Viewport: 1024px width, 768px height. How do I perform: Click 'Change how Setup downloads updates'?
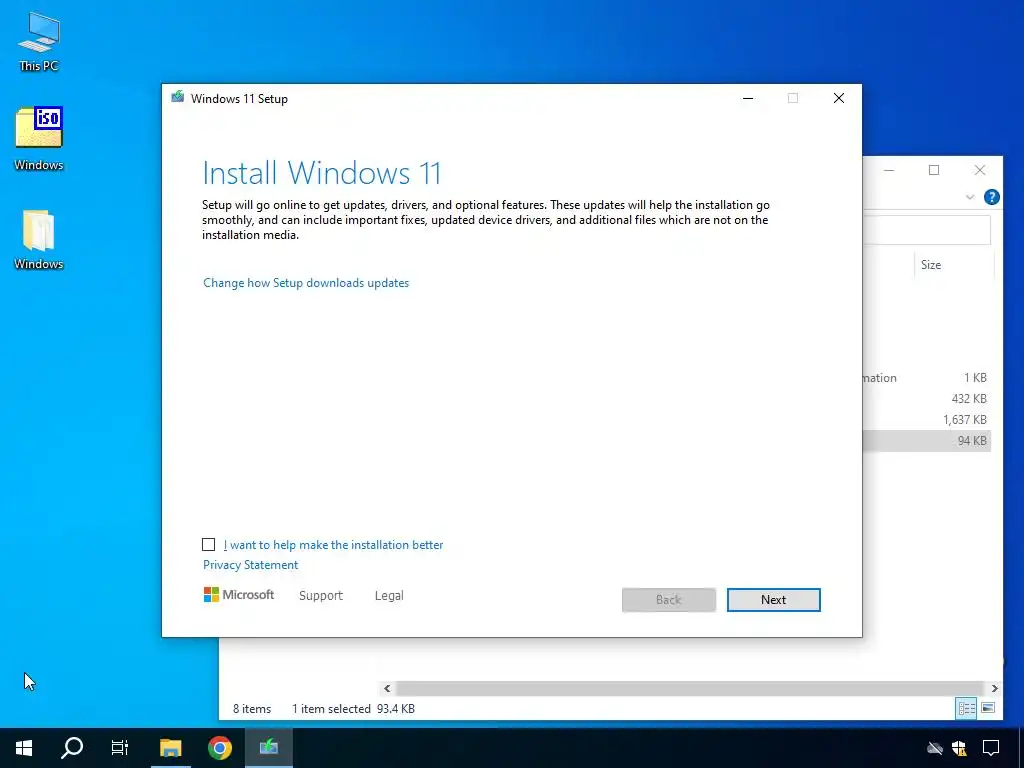coord(306,283)
